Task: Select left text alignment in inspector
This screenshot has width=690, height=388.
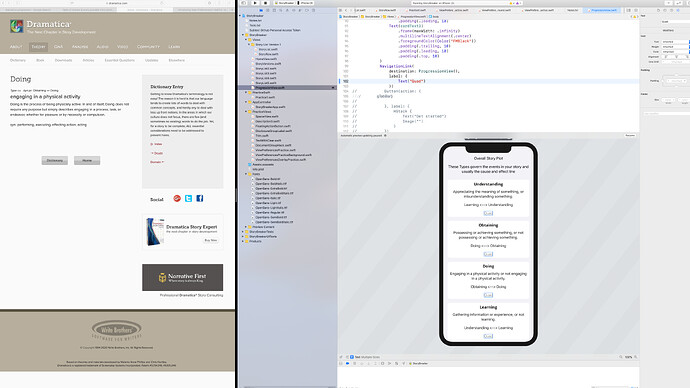Action: [667, 57]
